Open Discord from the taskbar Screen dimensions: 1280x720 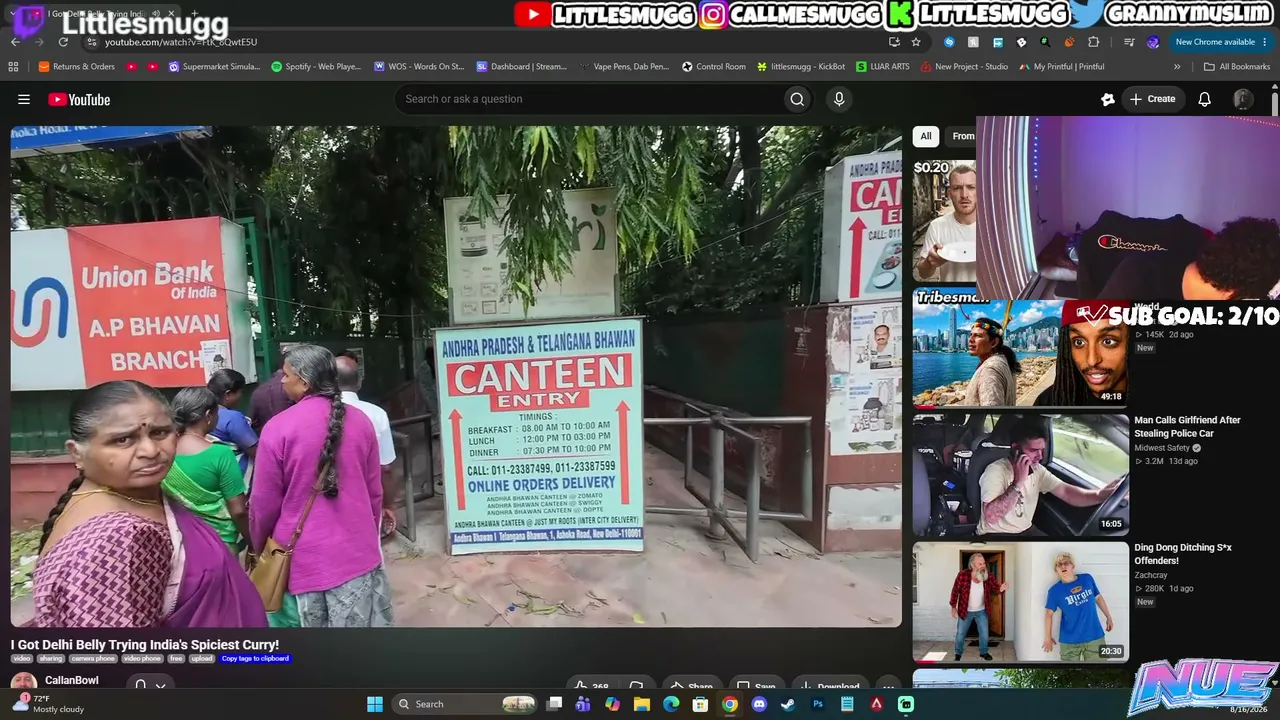[759, 704]
